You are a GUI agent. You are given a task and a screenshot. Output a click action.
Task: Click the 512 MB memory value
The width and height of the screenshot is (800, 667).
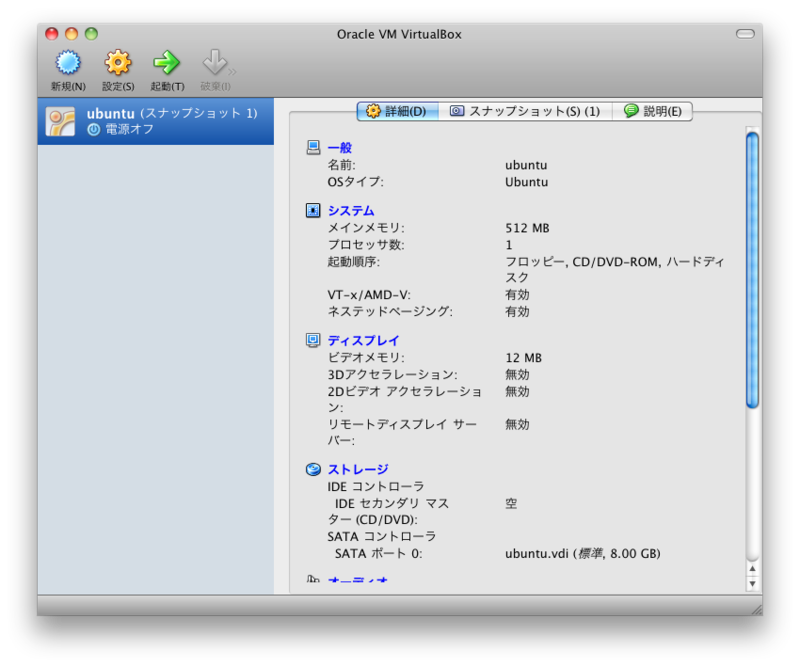[527, 228]
